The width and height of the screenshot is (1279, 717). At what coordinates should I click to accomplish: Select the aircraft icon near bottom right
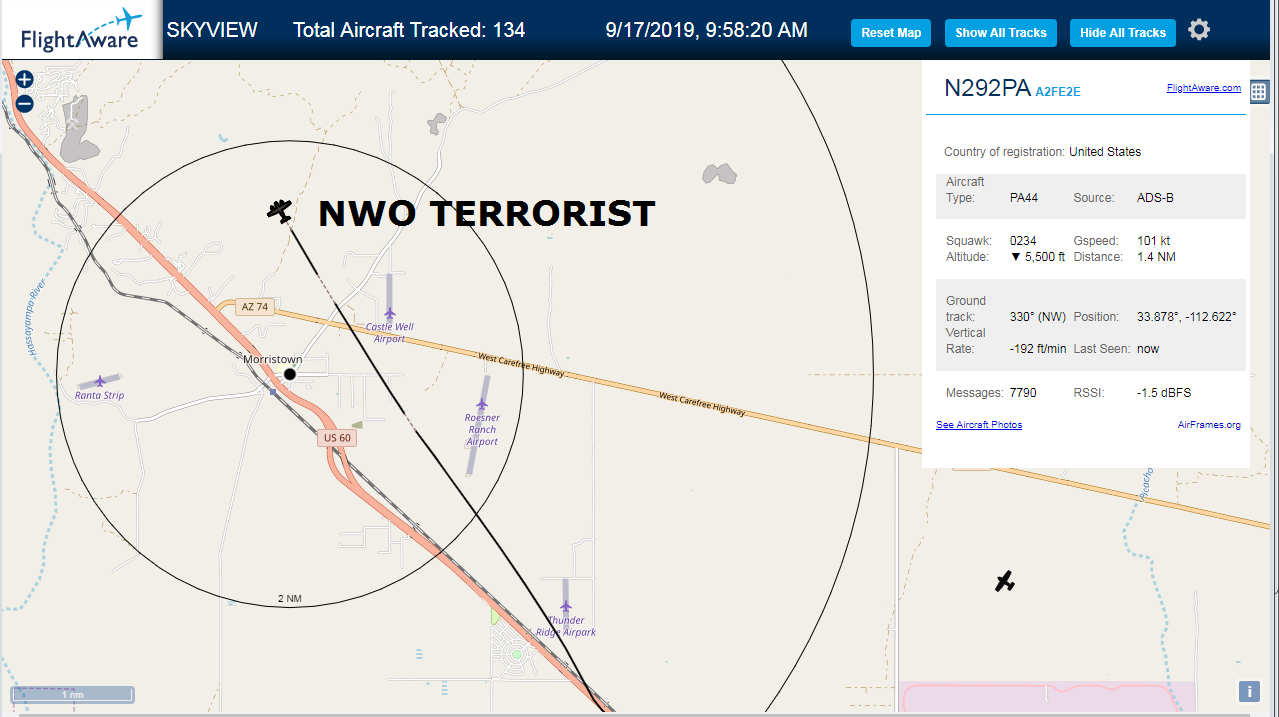coord(1005,581)
